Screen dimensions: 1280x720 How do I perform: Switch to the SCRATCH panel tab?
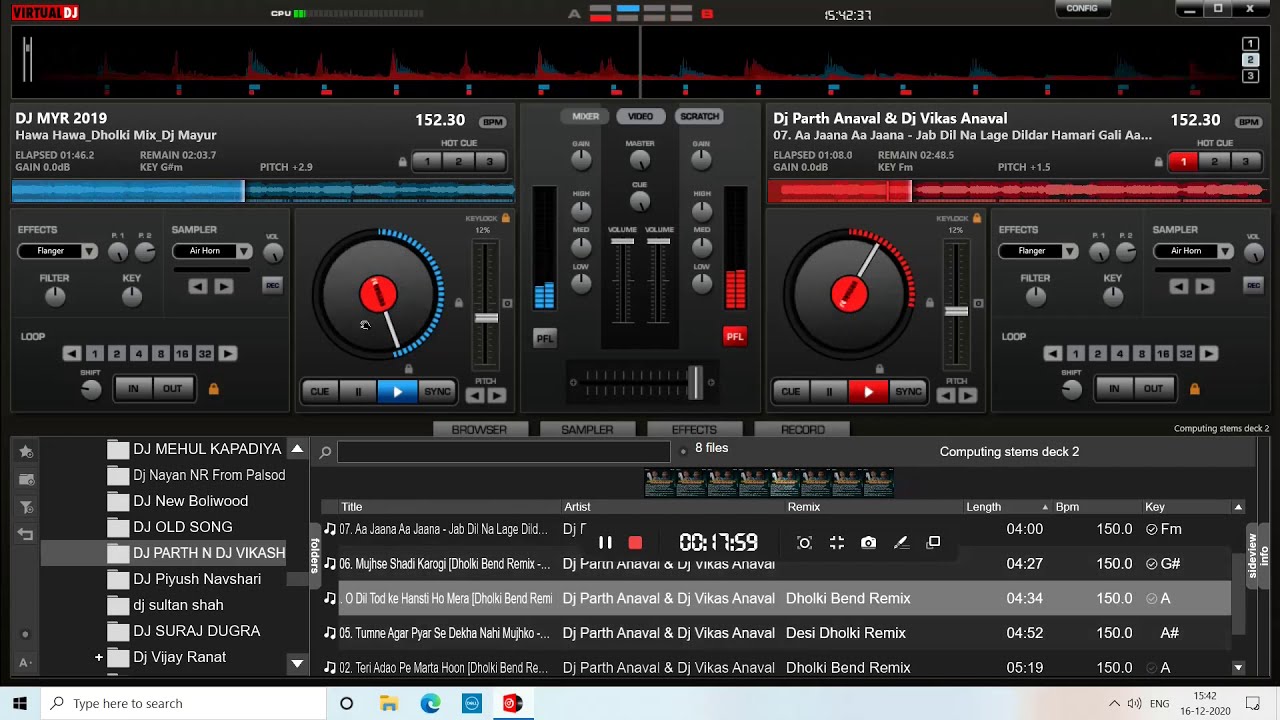click(699, 116)
